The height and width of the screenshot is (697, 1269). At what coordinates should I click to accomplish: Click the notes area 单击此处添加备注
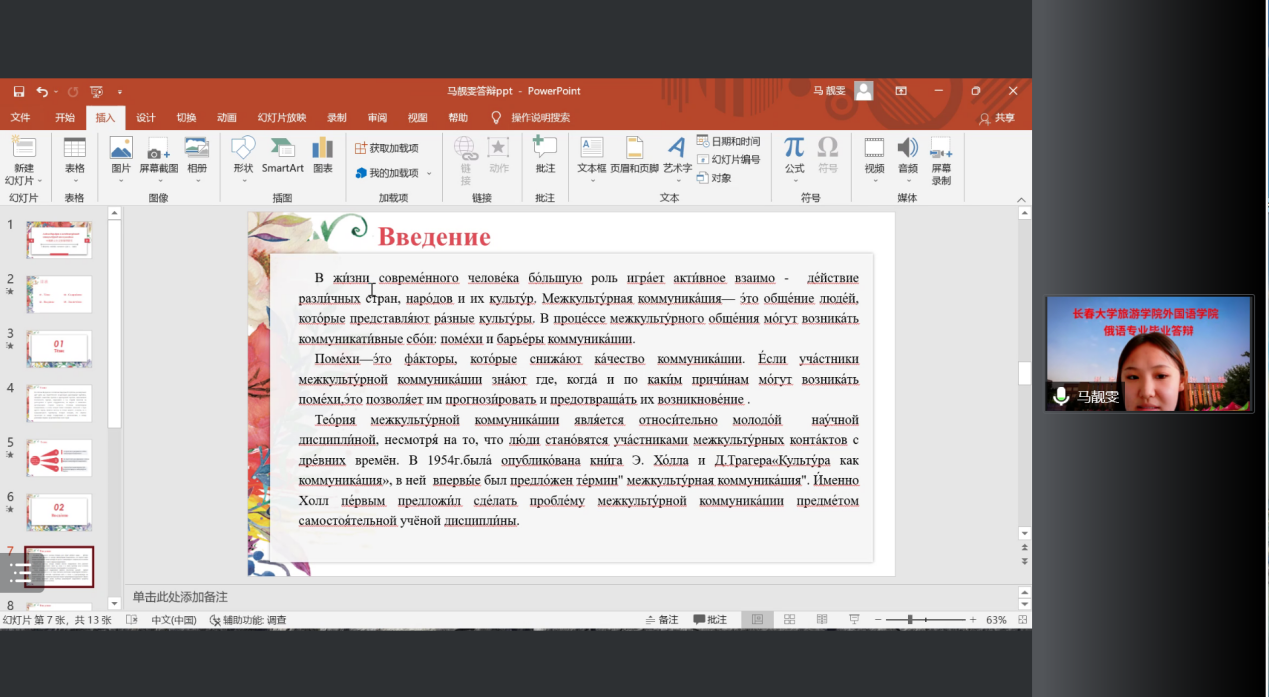coord(180,597)
